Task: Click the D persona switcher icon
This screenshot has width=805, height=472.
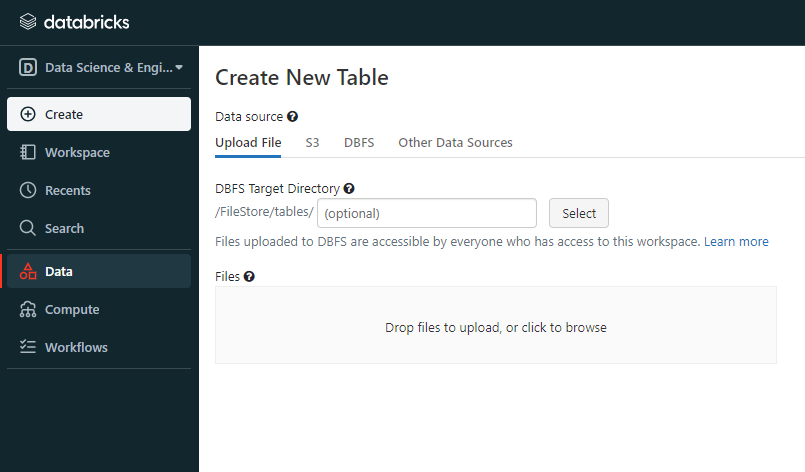Action: (28, 67)
